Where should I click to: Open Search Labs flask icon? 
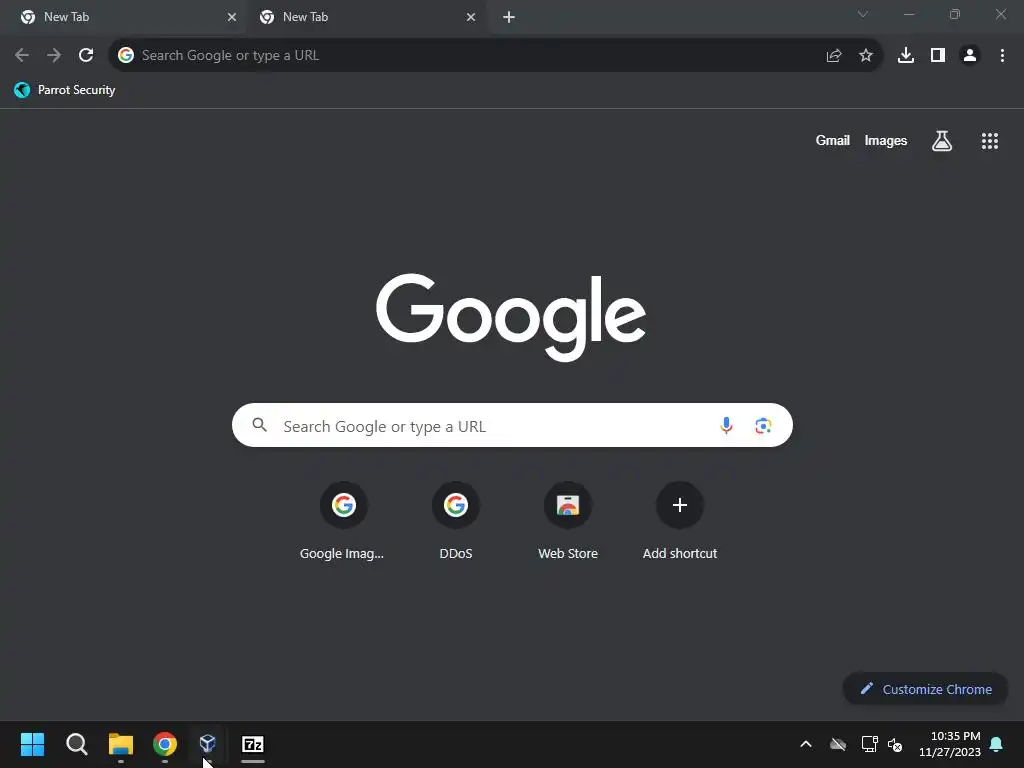(942, 140)
